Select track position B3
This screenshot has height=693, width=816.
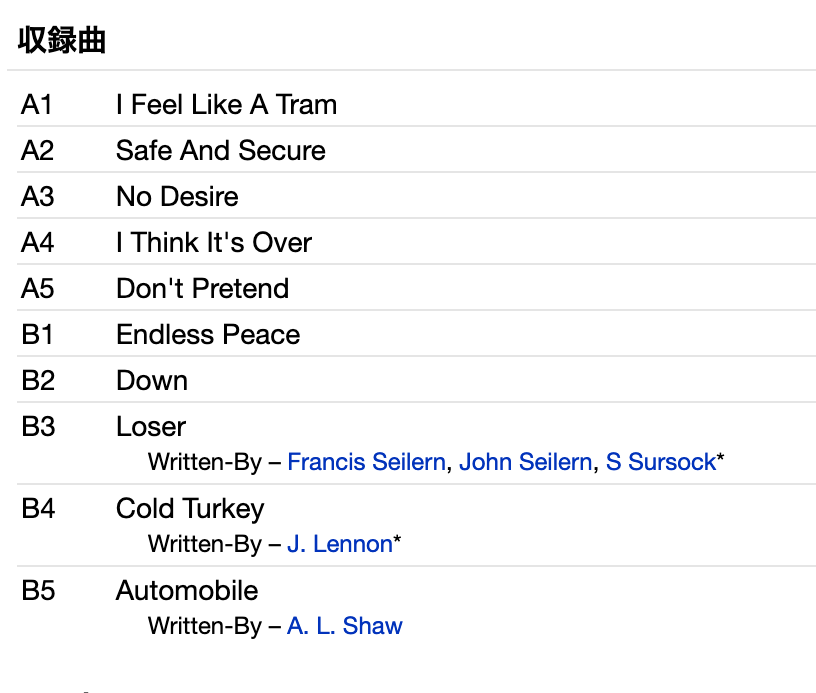point(38,427)
